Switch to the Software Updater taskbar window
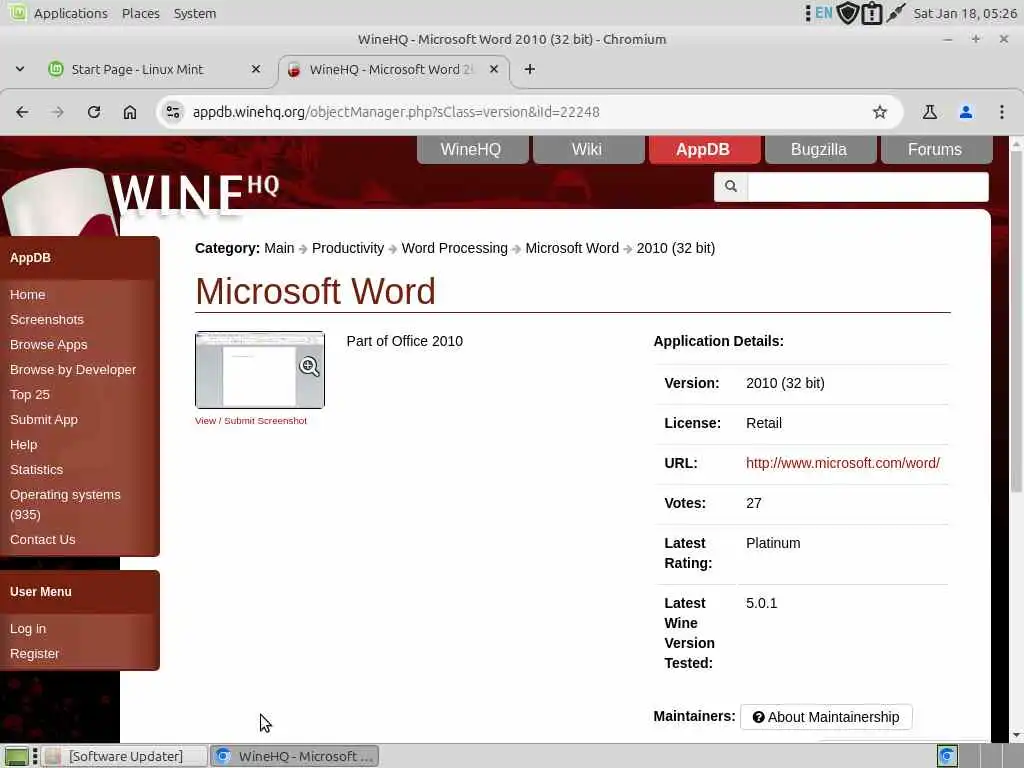 (125, 756)
